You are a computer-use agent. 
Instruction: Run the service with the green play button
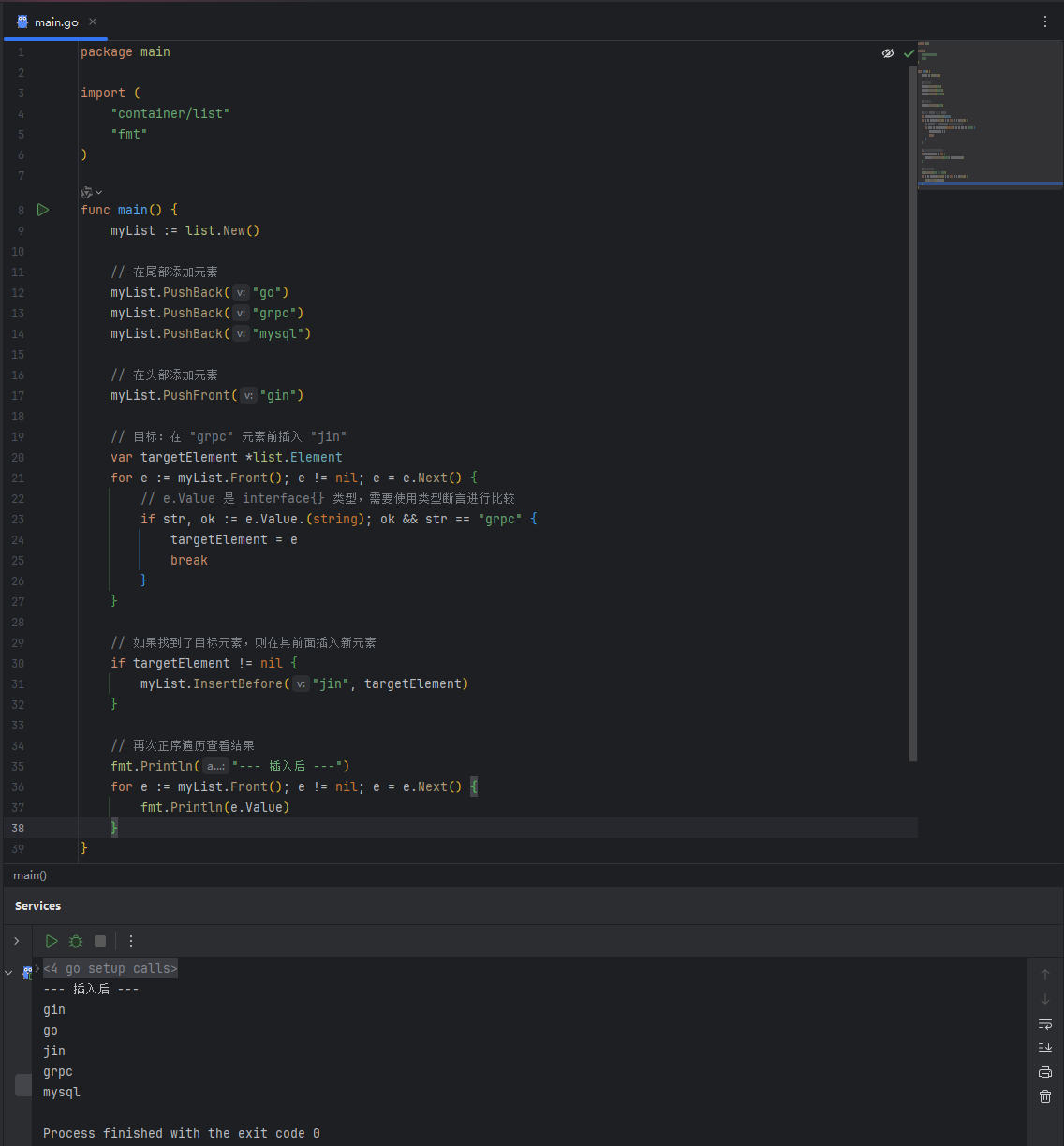point(52,941)
